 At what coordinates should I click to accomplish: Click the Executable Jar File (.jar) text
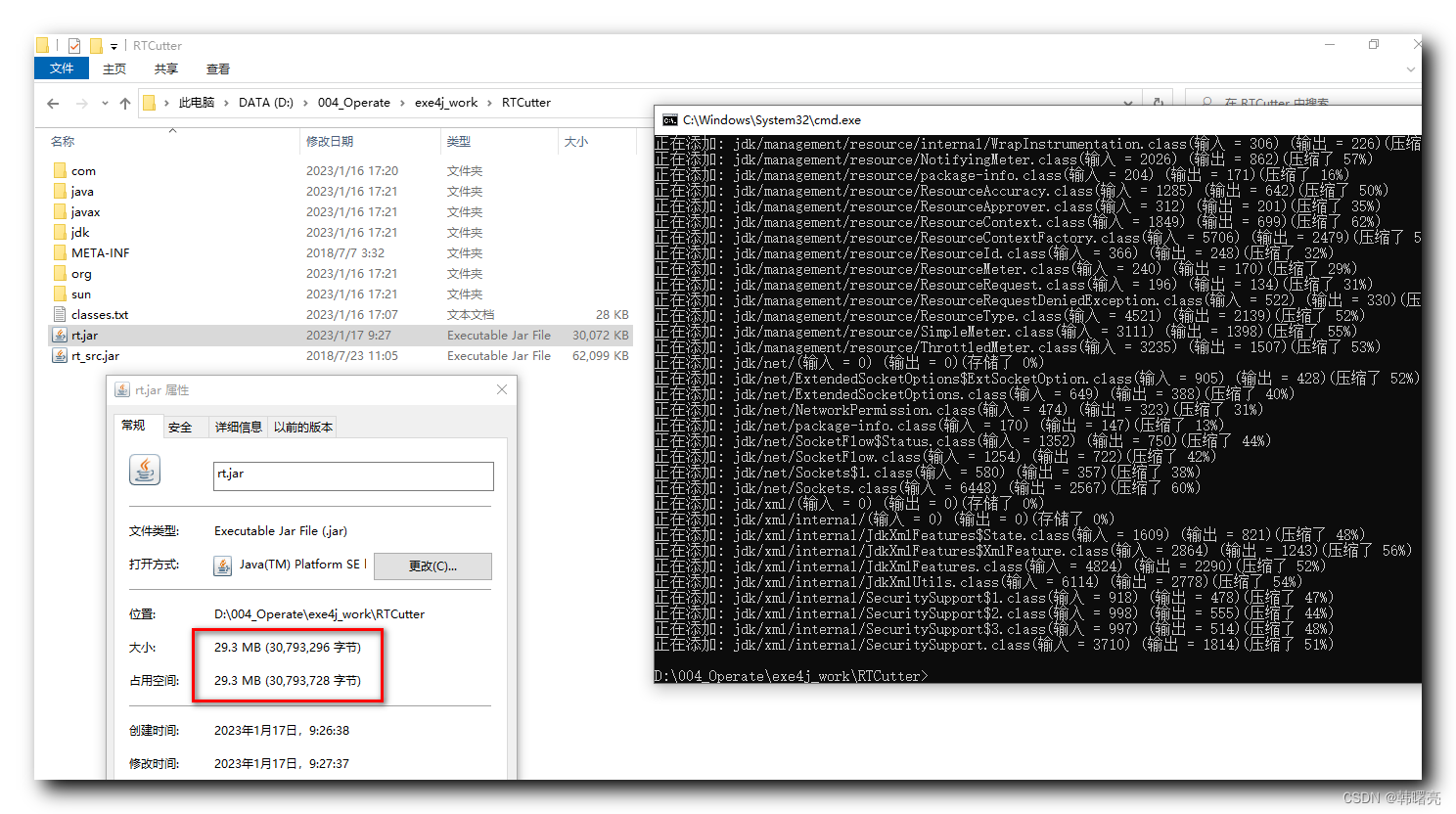click(x=281, y=531)
